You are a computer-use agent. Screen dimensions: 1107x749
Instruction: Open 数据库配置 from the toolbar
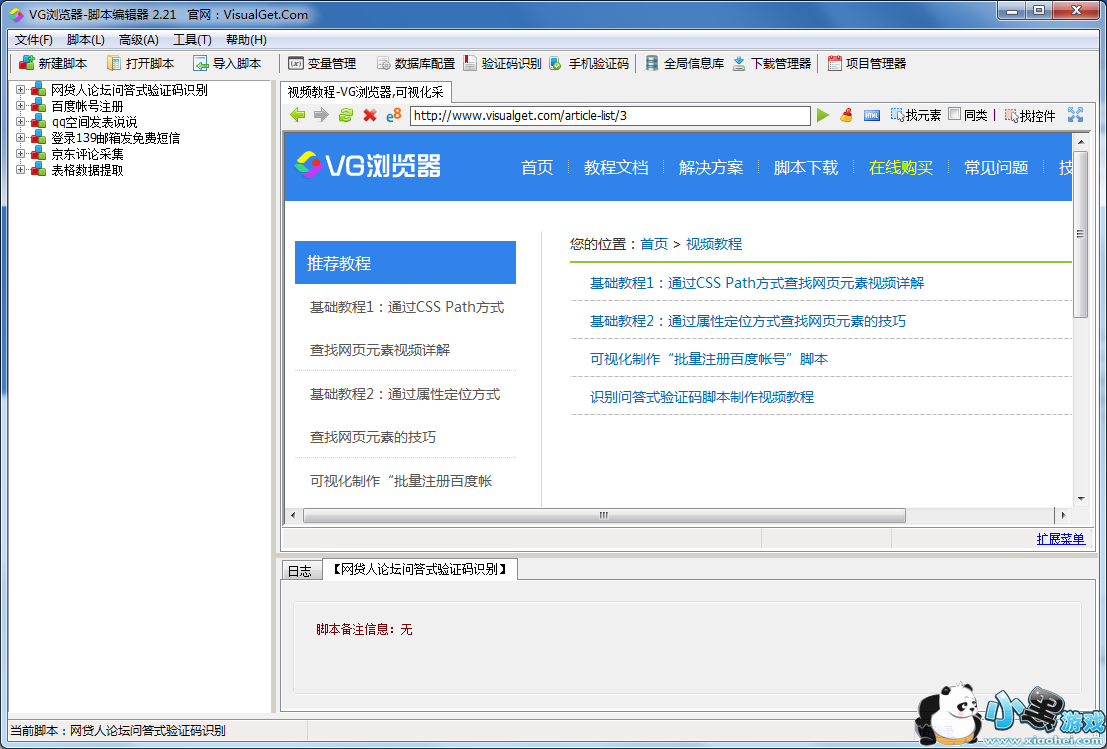point(416,64)
